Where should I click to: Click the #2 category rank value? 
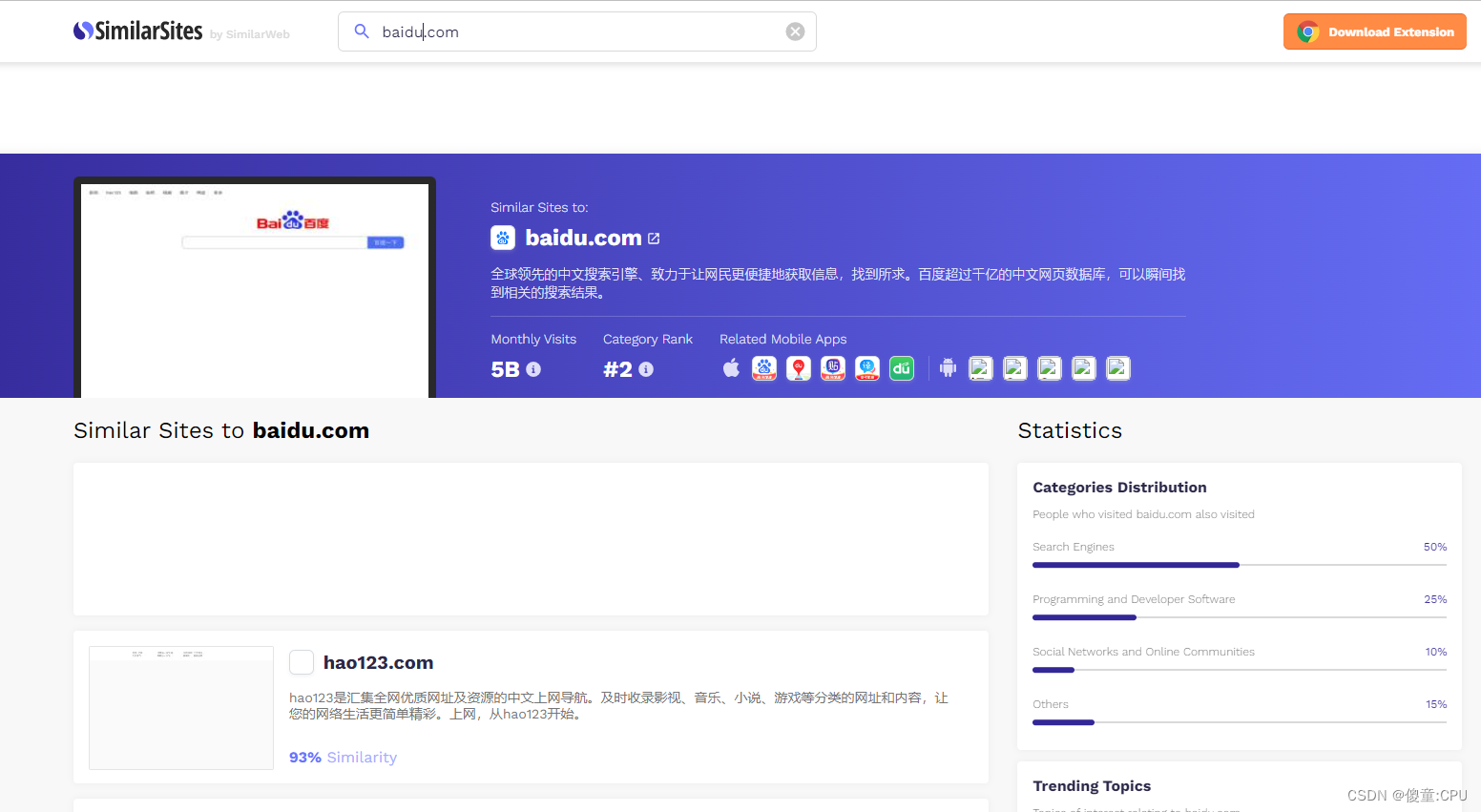click(x=617, y=369)
